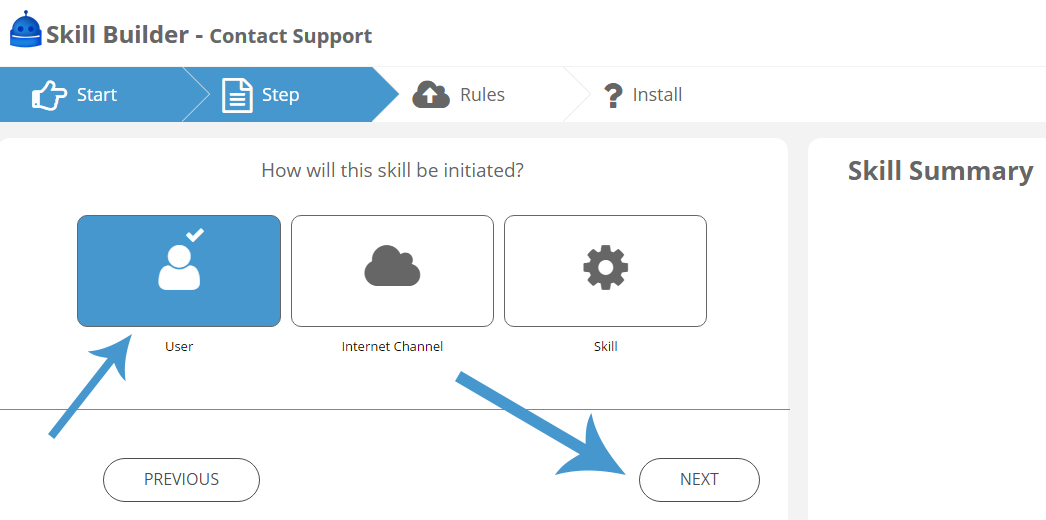Click the NEXT button
Viewport: 1046px width, 520px height.
coord(699,479)
